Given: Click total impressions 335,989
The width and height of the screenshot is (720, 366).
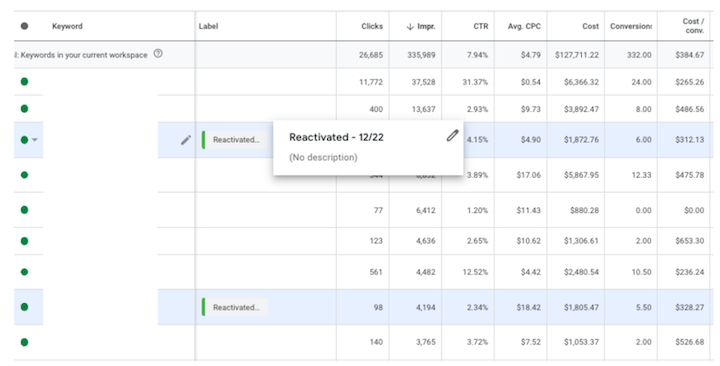Looking at the screenshot, I should click(x=422, y=55).
